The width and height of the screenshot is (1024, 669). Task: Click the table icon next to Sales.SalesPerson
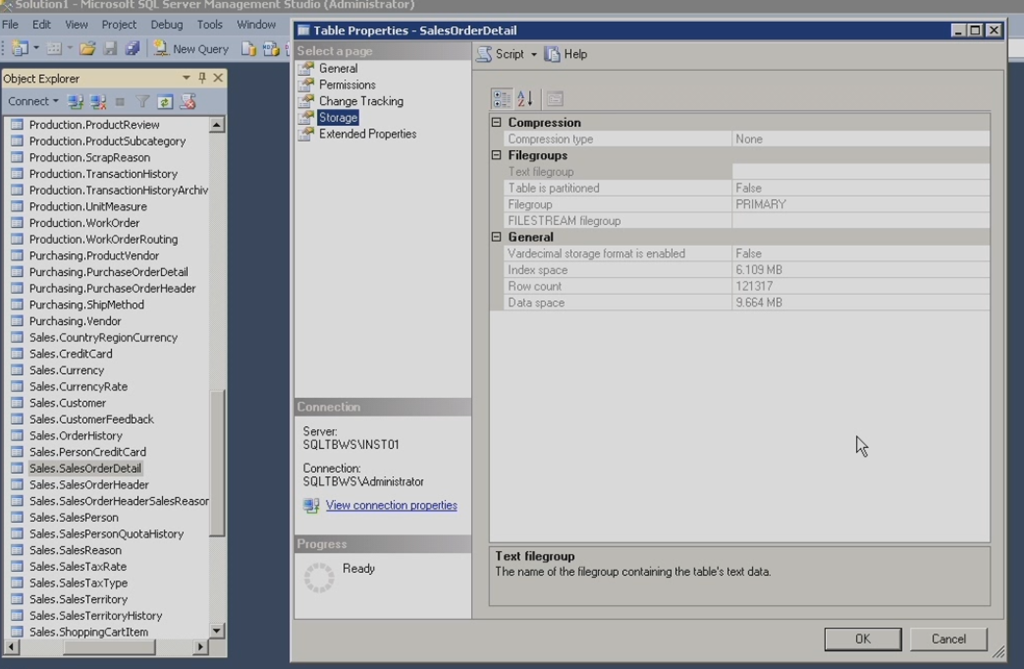17,517
